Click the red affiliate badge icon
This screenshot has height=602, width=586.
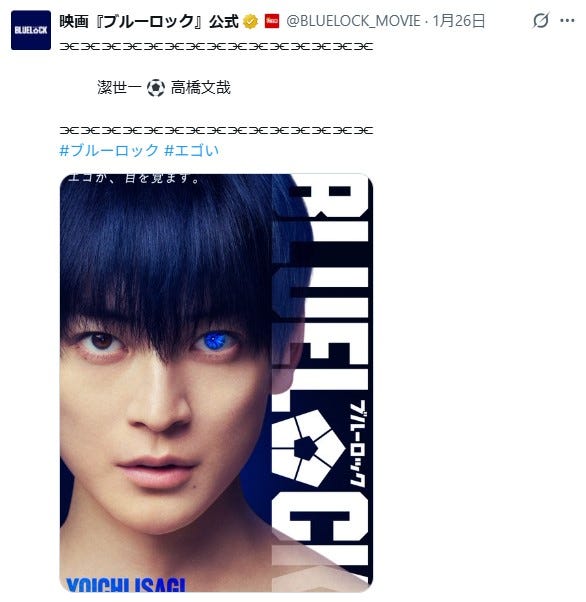[x=272, y=21]
